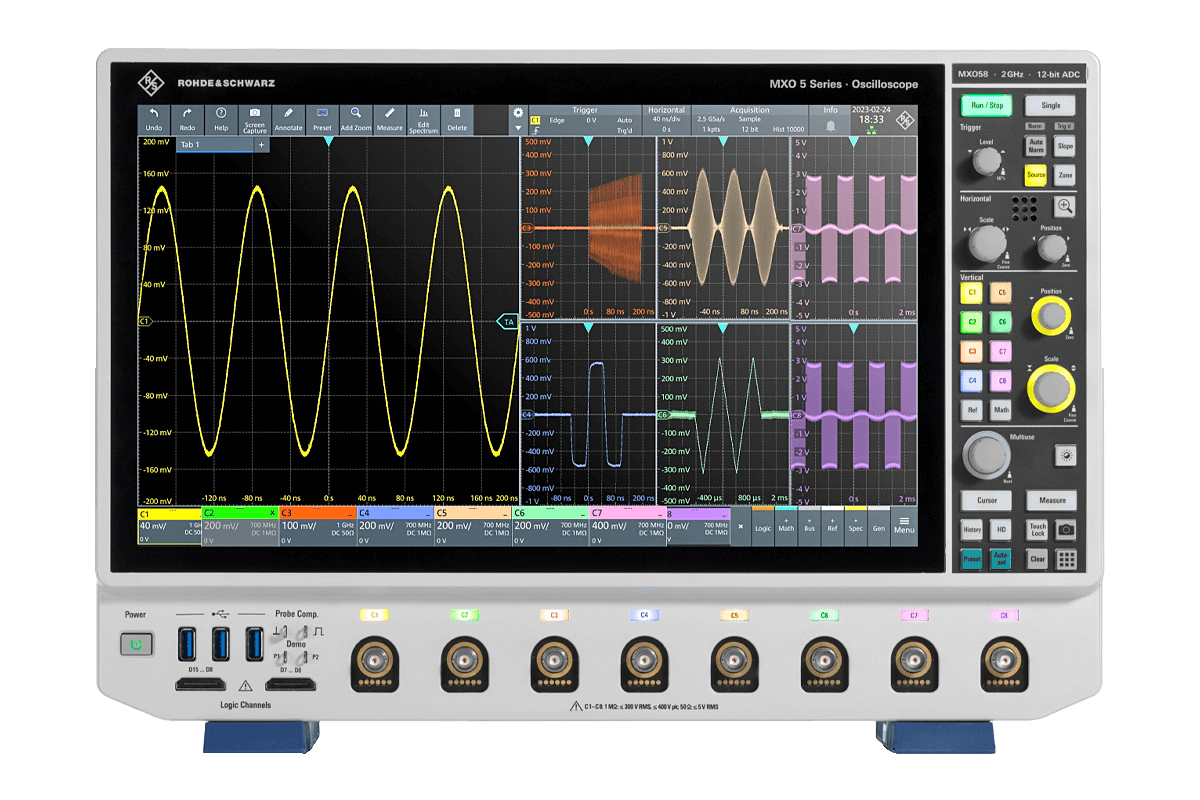The image size is (1200, 800).
Task: Open the Trigger settings panel
Action: pyautogui.click(x=584, y=120)
